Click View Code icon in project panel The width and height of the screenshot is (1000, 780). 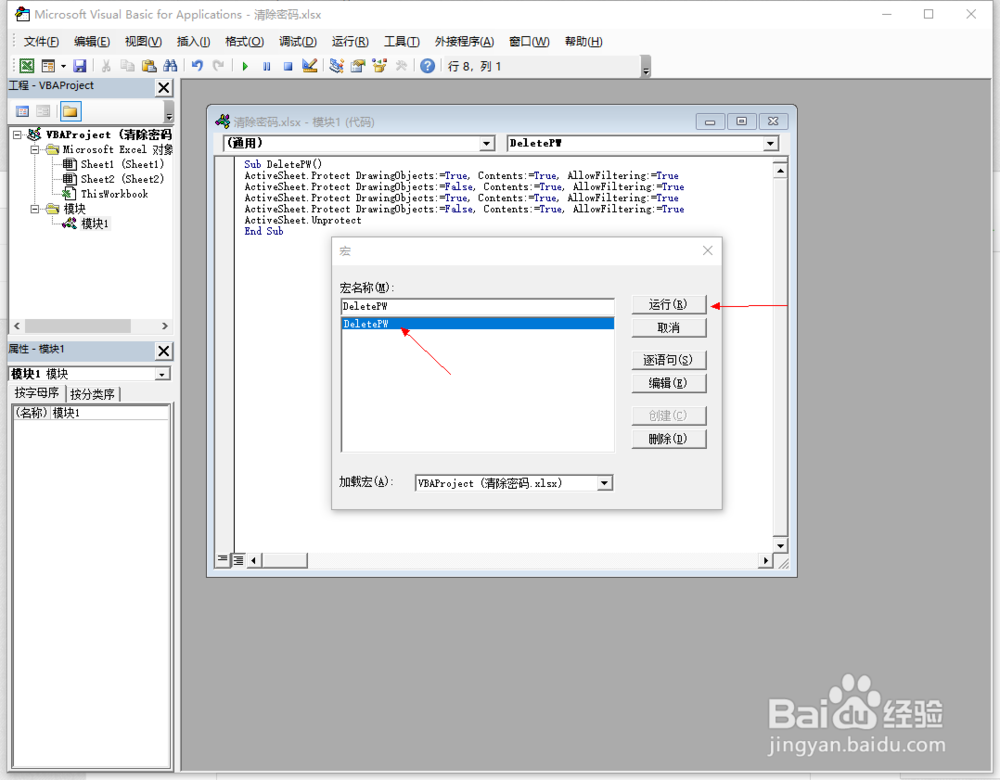(22, 112)
